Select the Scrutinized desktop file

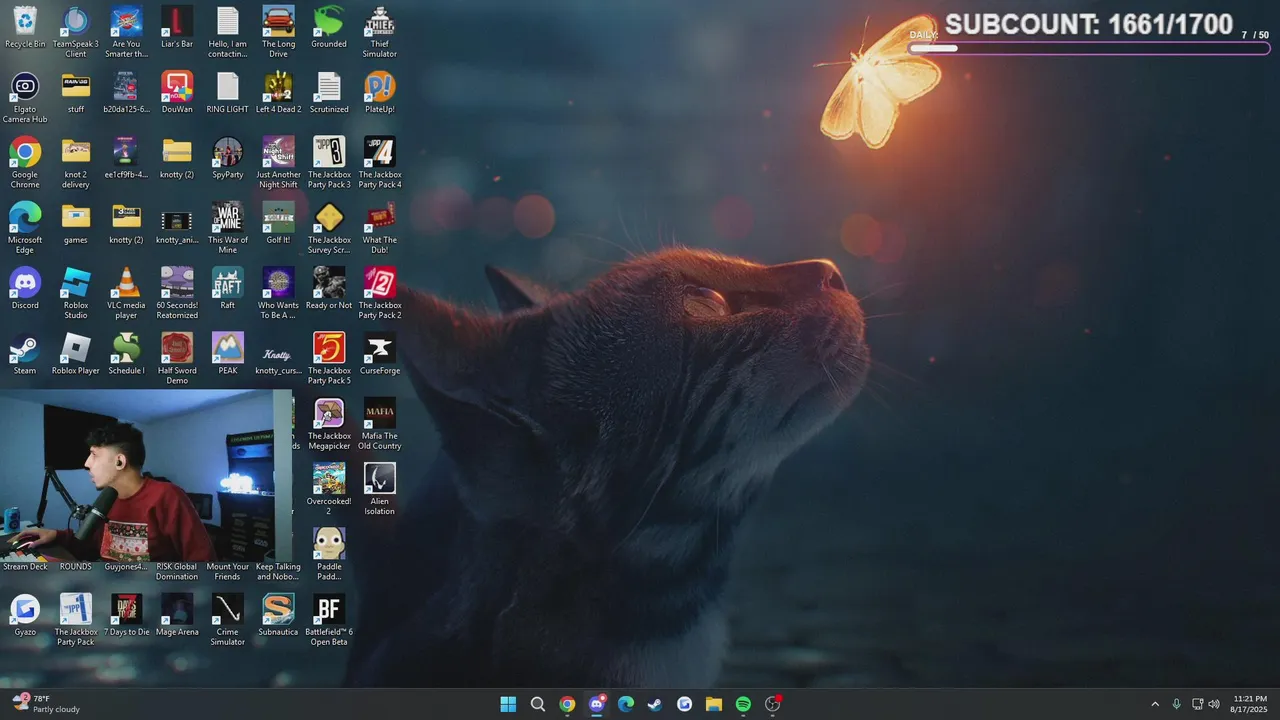click(x=329, y=92)
